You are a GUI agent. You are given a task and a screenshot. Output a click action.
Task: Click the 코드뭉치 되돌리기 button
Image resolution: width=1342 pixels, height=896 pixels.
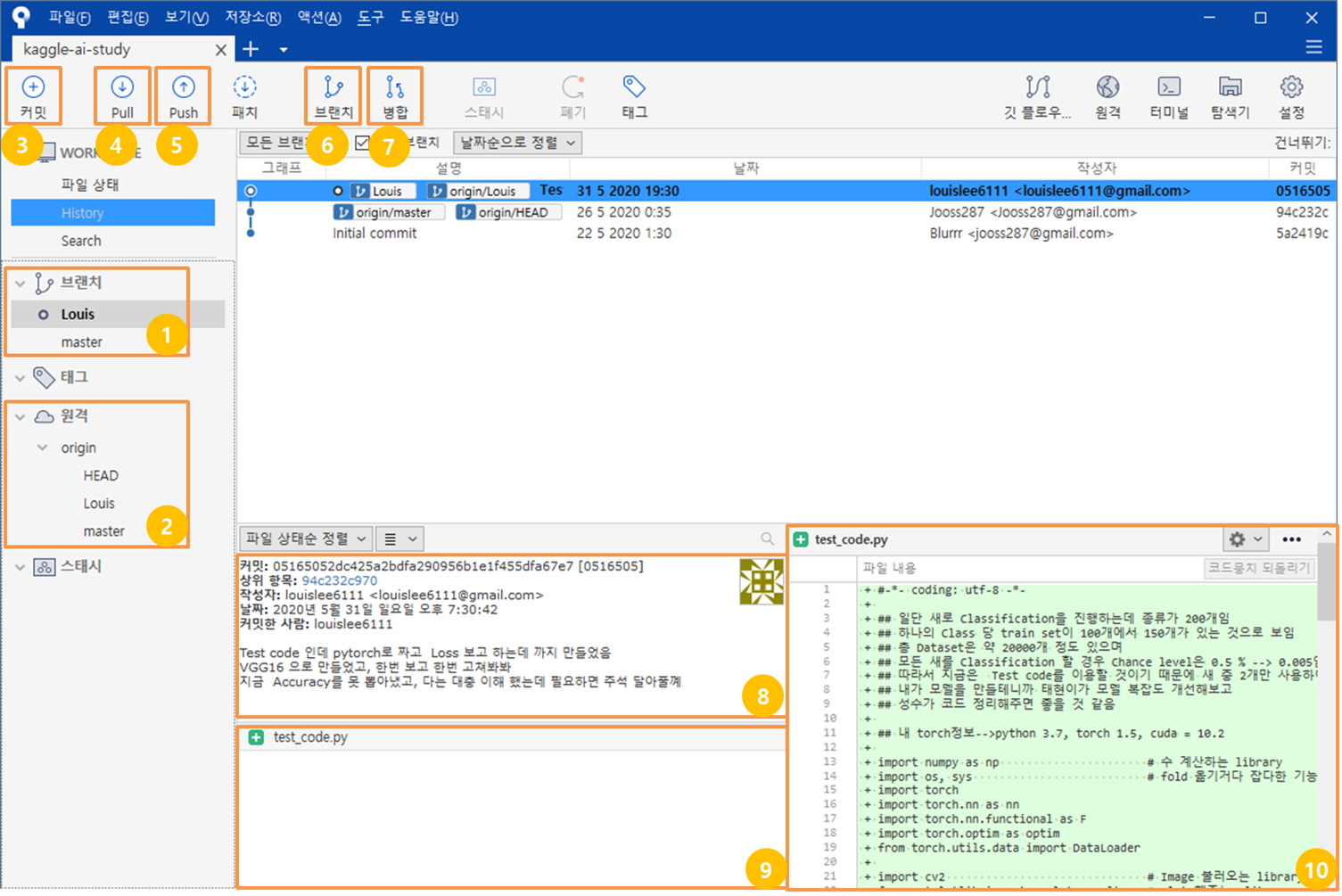point(1258,568)
